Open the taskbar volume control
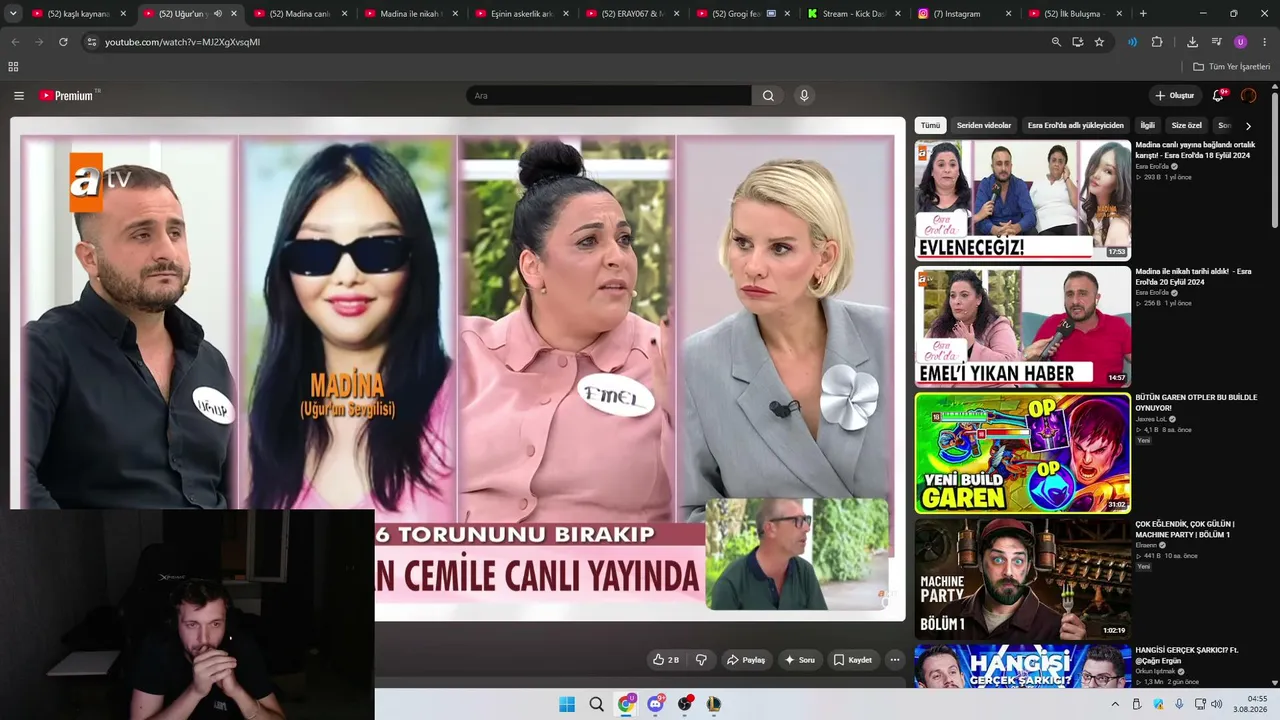1280x720 pixels. click(x=1216, y=704)
